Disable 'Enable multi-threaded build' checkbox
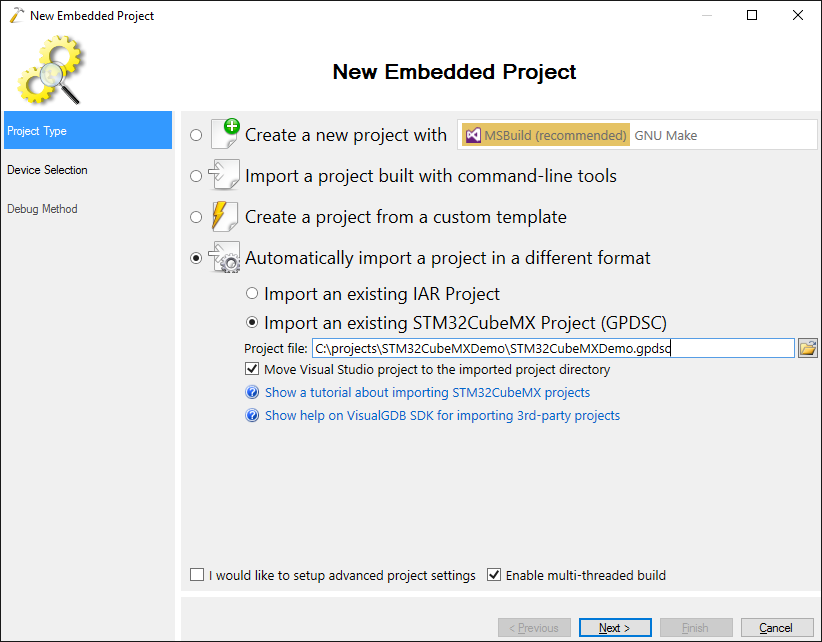 coord(494,575)
